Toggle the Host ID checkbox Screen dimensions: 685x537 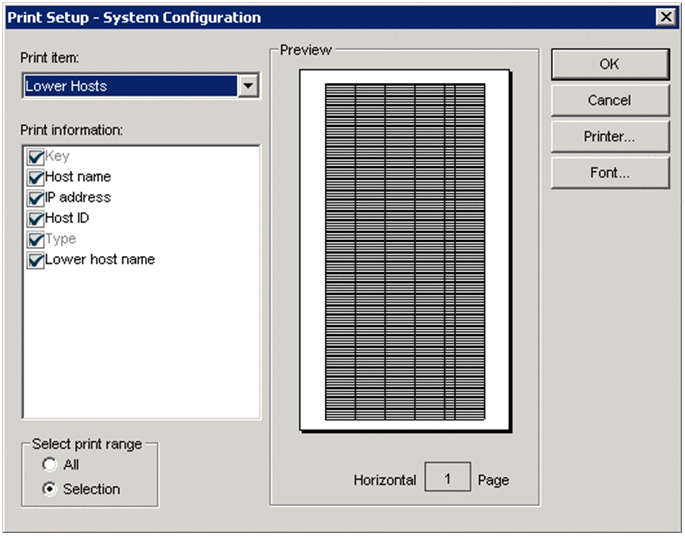pos(37,218)
